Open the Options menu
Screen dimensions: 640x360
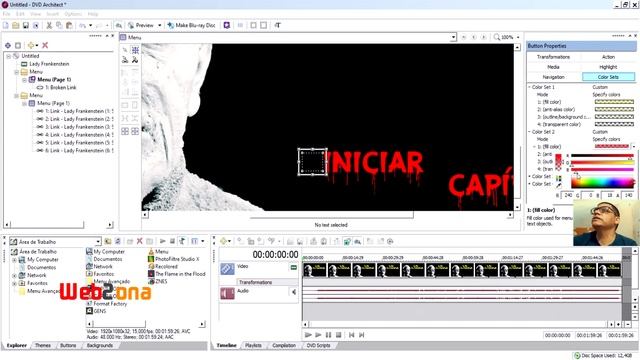pos(73,14)
